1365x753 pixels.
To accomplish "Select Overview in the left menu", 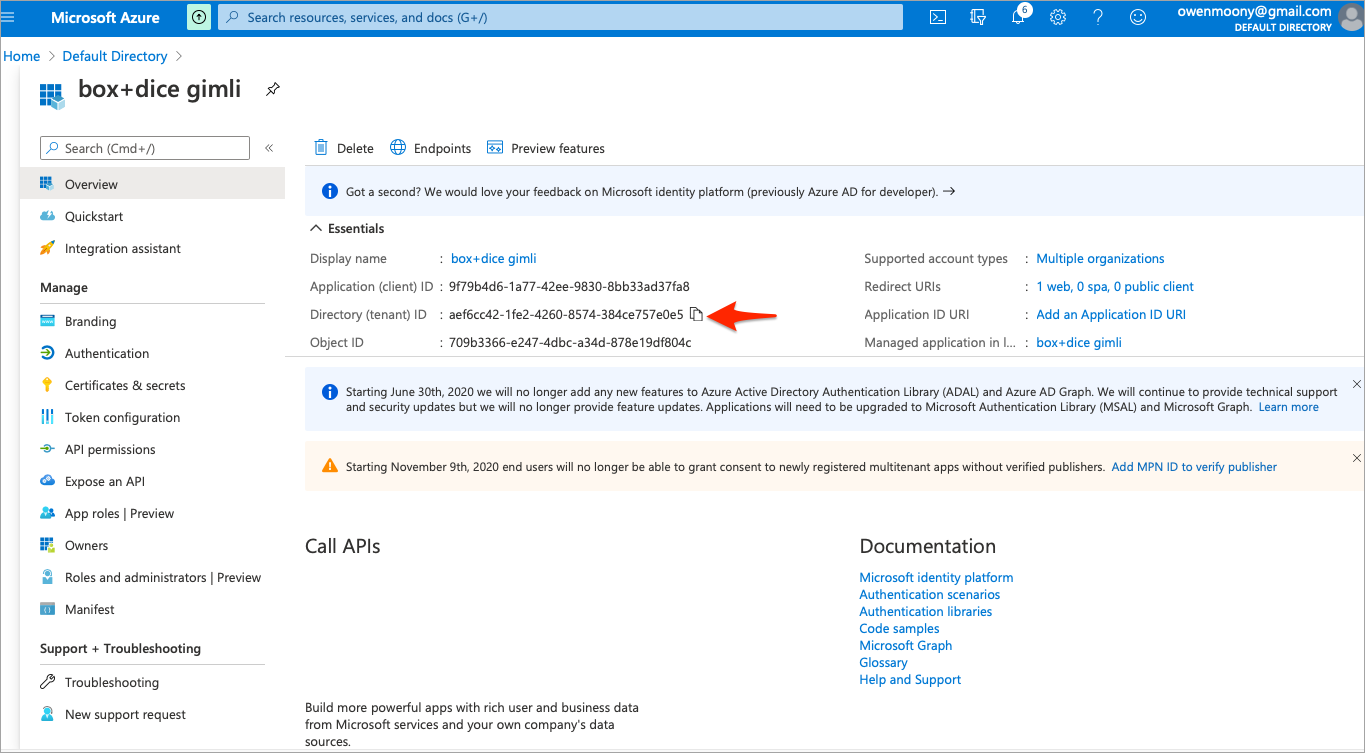I will (152, 184).
